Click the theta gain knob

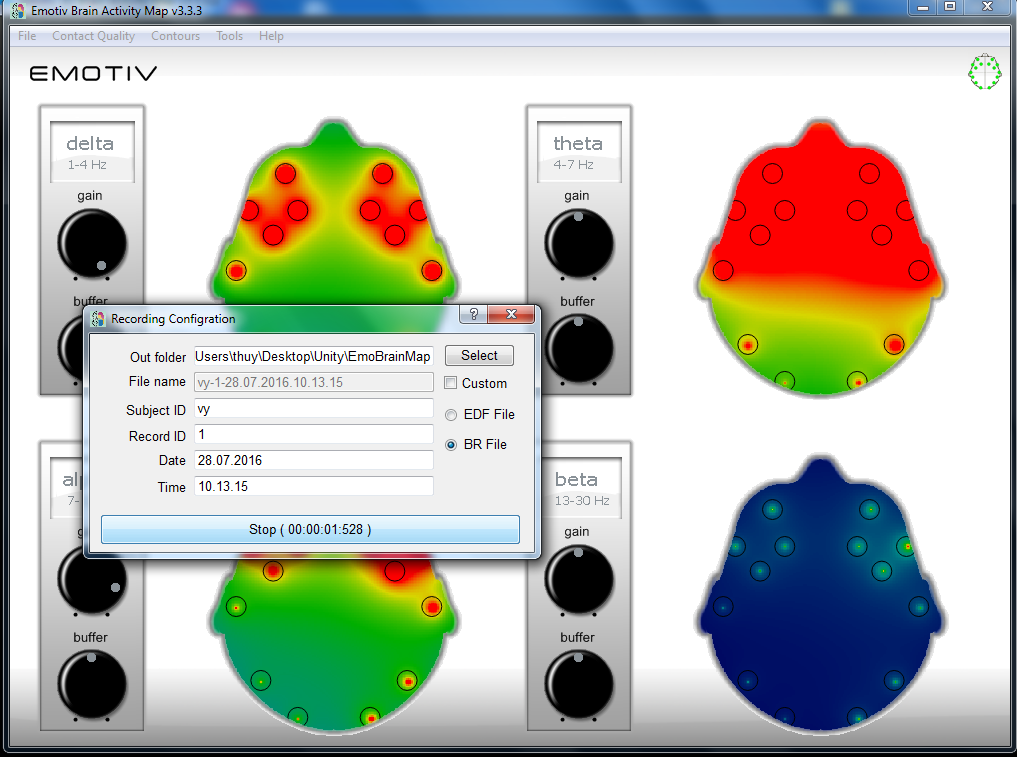(x=580, y=243)
